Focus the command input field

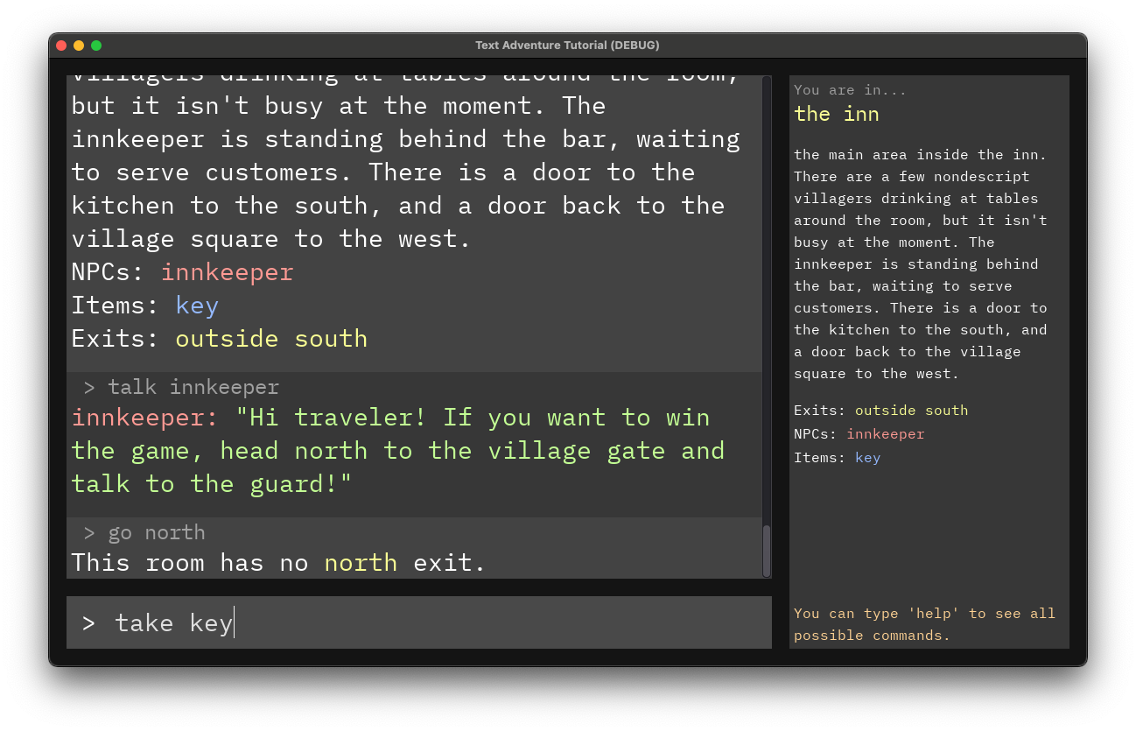pos(418,622)
